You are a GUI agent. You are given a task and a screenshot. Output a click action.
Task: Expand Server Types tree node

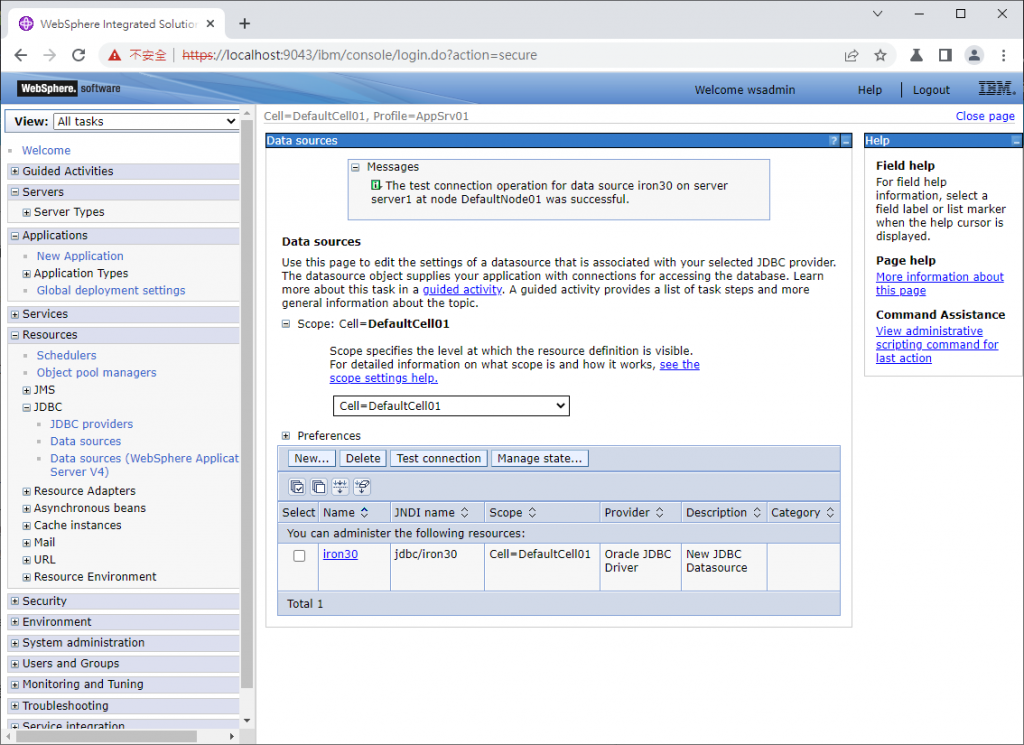pos(27,212)
